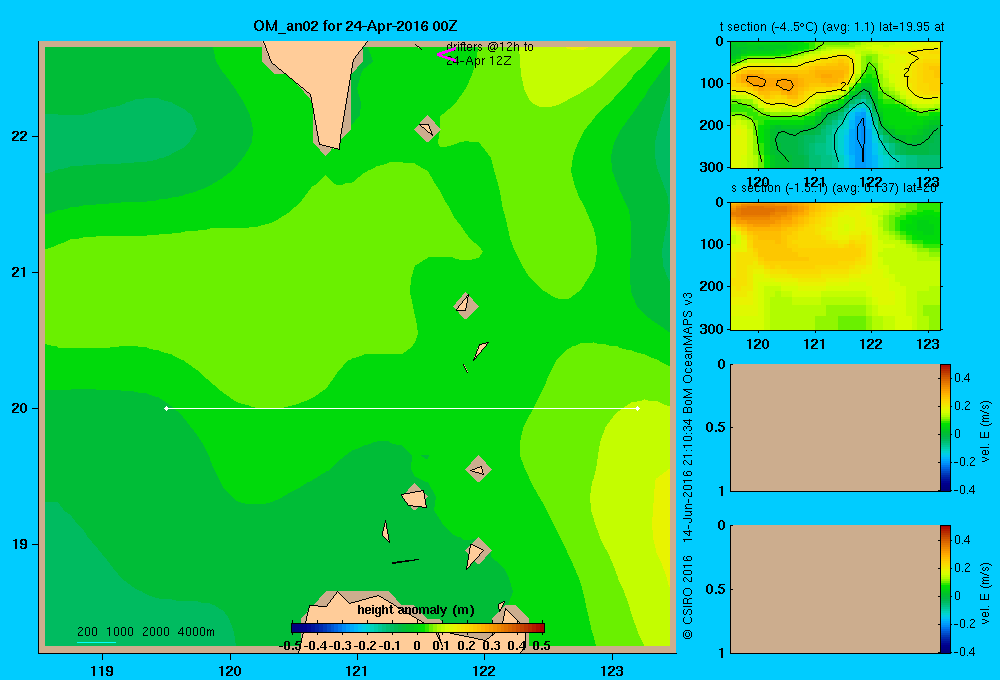Open the salinity section plot

pos(835,265)
